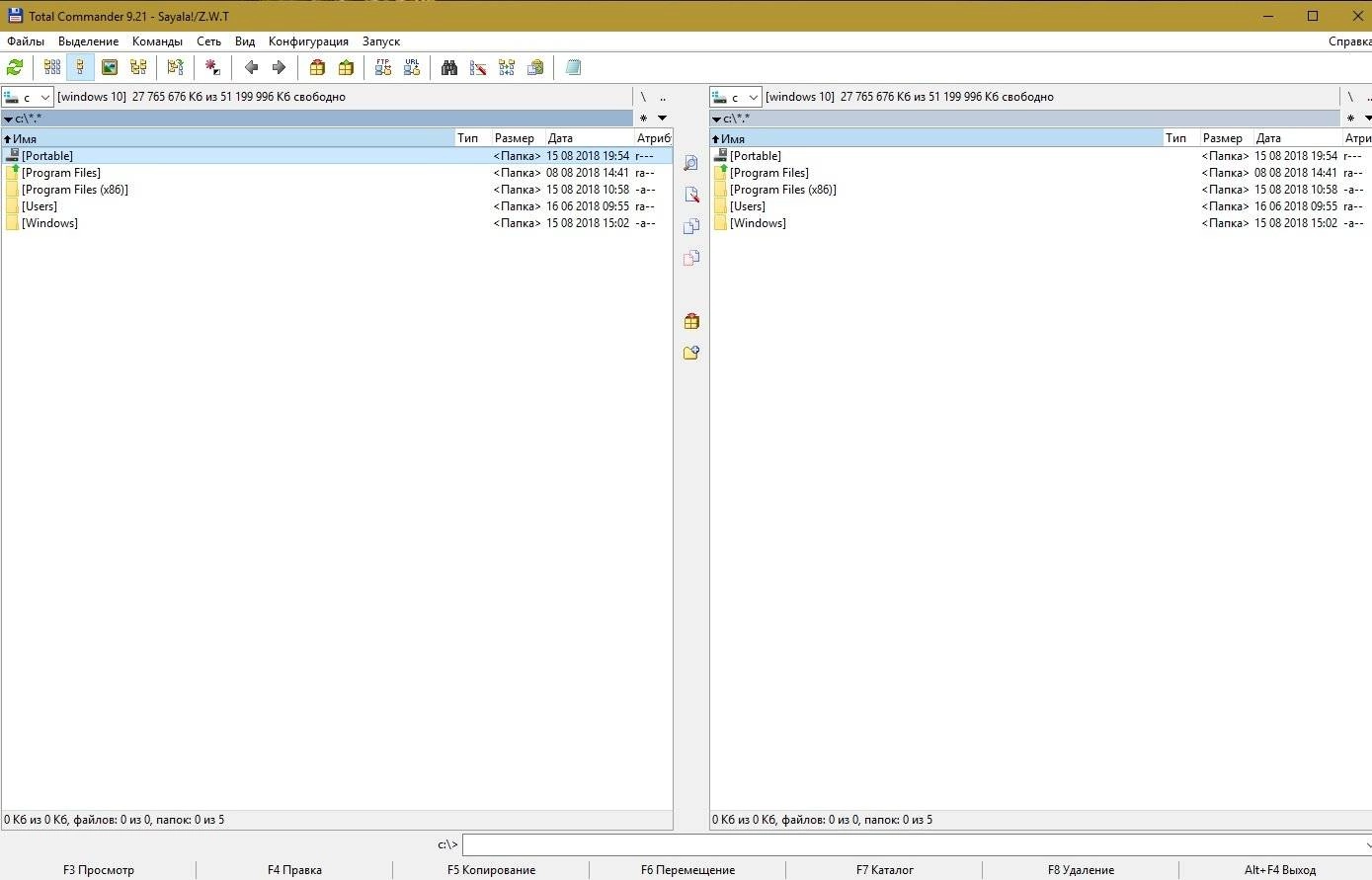The width and height of the screenshot is (1372, 880).
Task: Open the Вид menu
Action: tap(245, 41)
